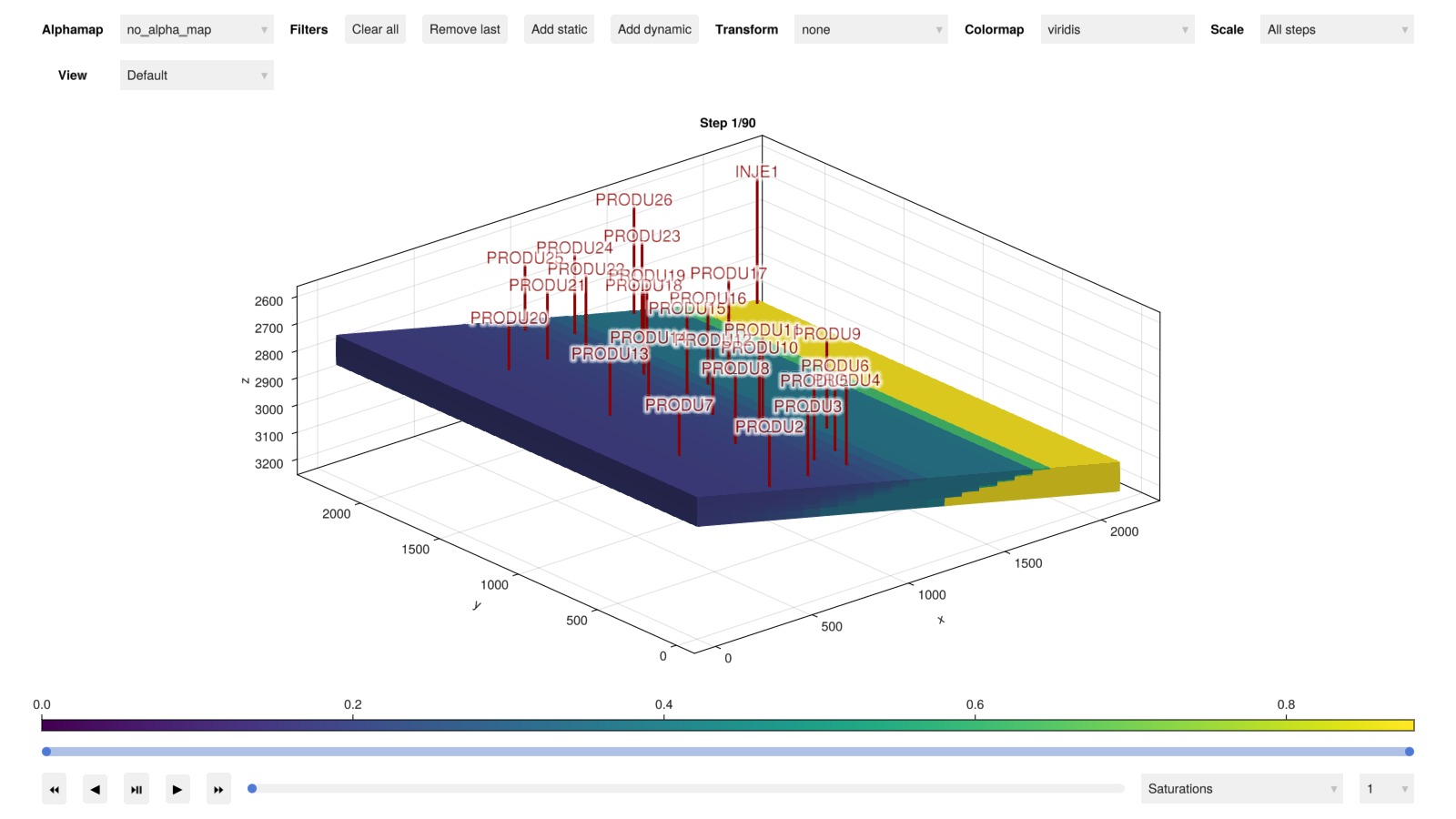This screenshot has height=819, width=1456.
Task: Click the time step slider handle
Action: [252, 789]
